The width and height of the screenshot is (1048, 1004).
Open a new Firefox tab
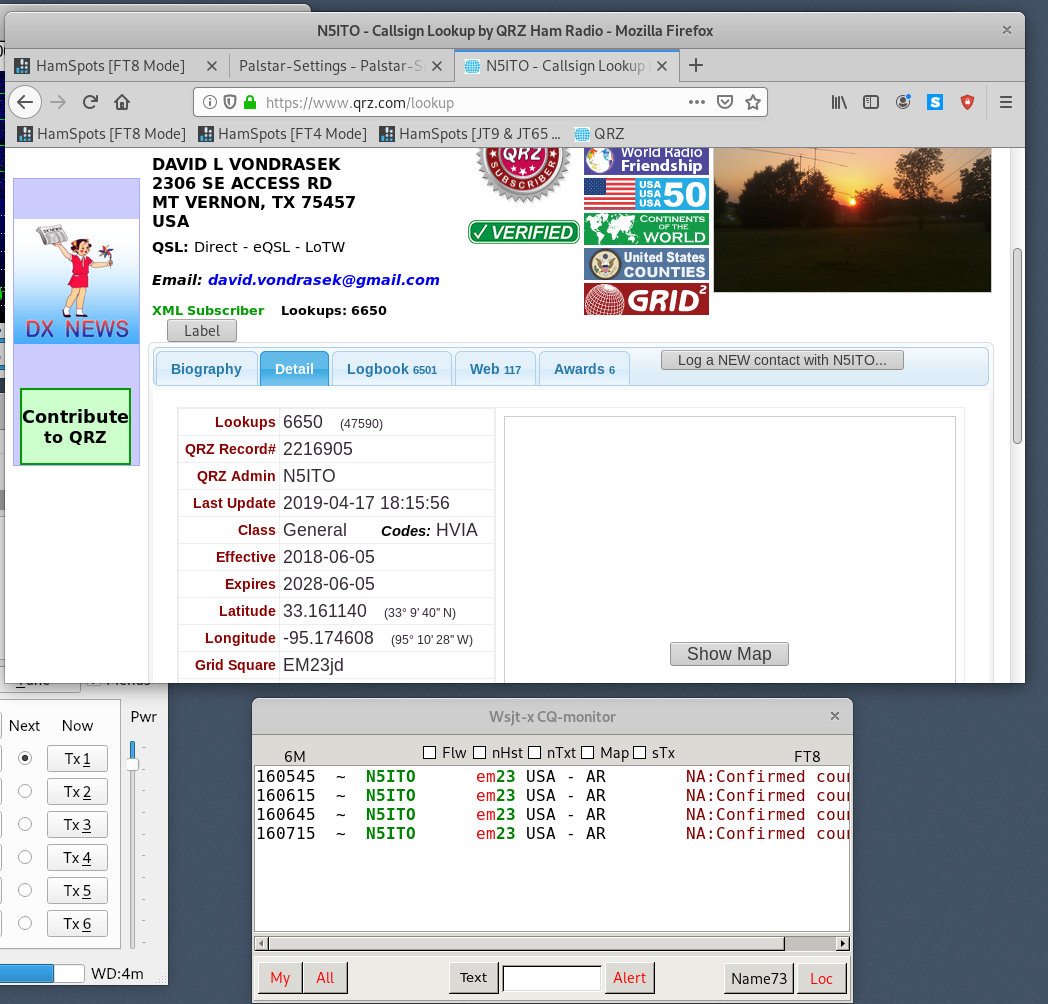pyautogui.click(x=696, y=66)
